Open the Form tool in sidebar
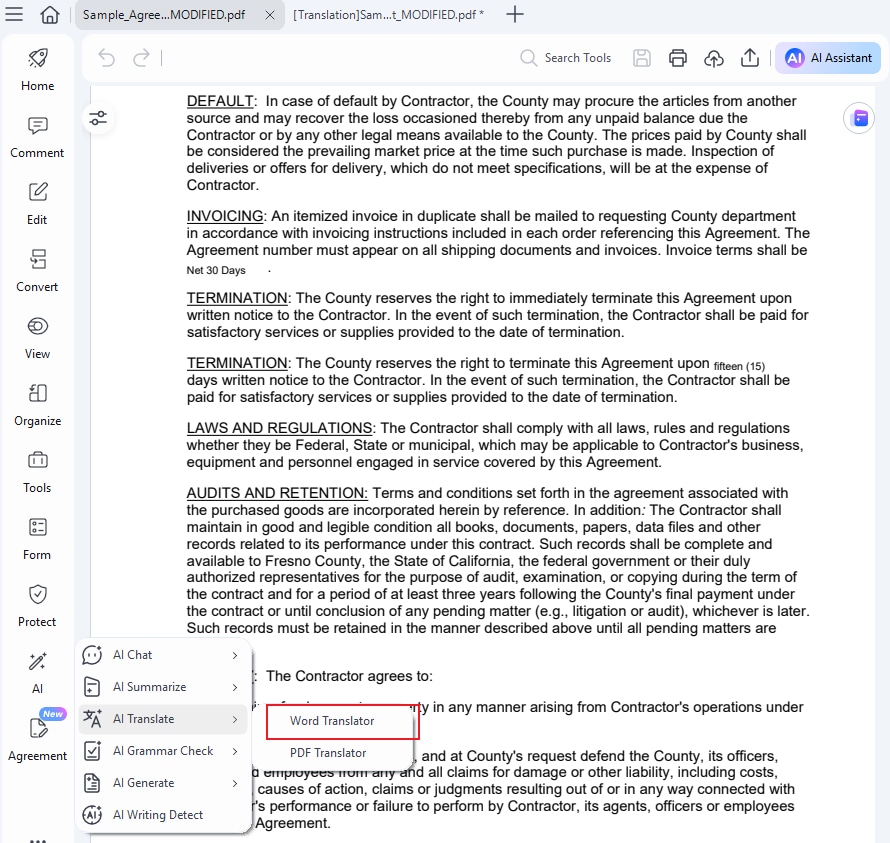Screen dimensions: 890x843 [x=37, y=539]
